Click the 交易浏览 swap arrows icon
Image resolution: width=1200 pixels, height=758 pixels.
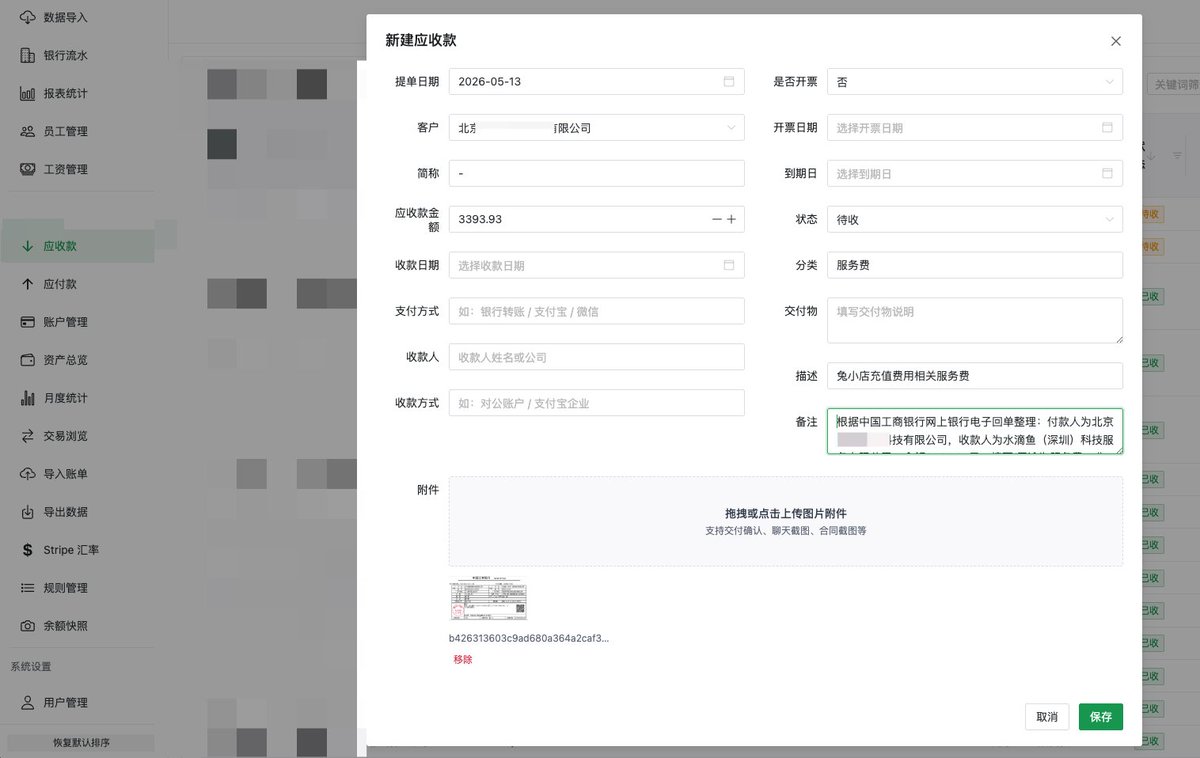(28, 436)
